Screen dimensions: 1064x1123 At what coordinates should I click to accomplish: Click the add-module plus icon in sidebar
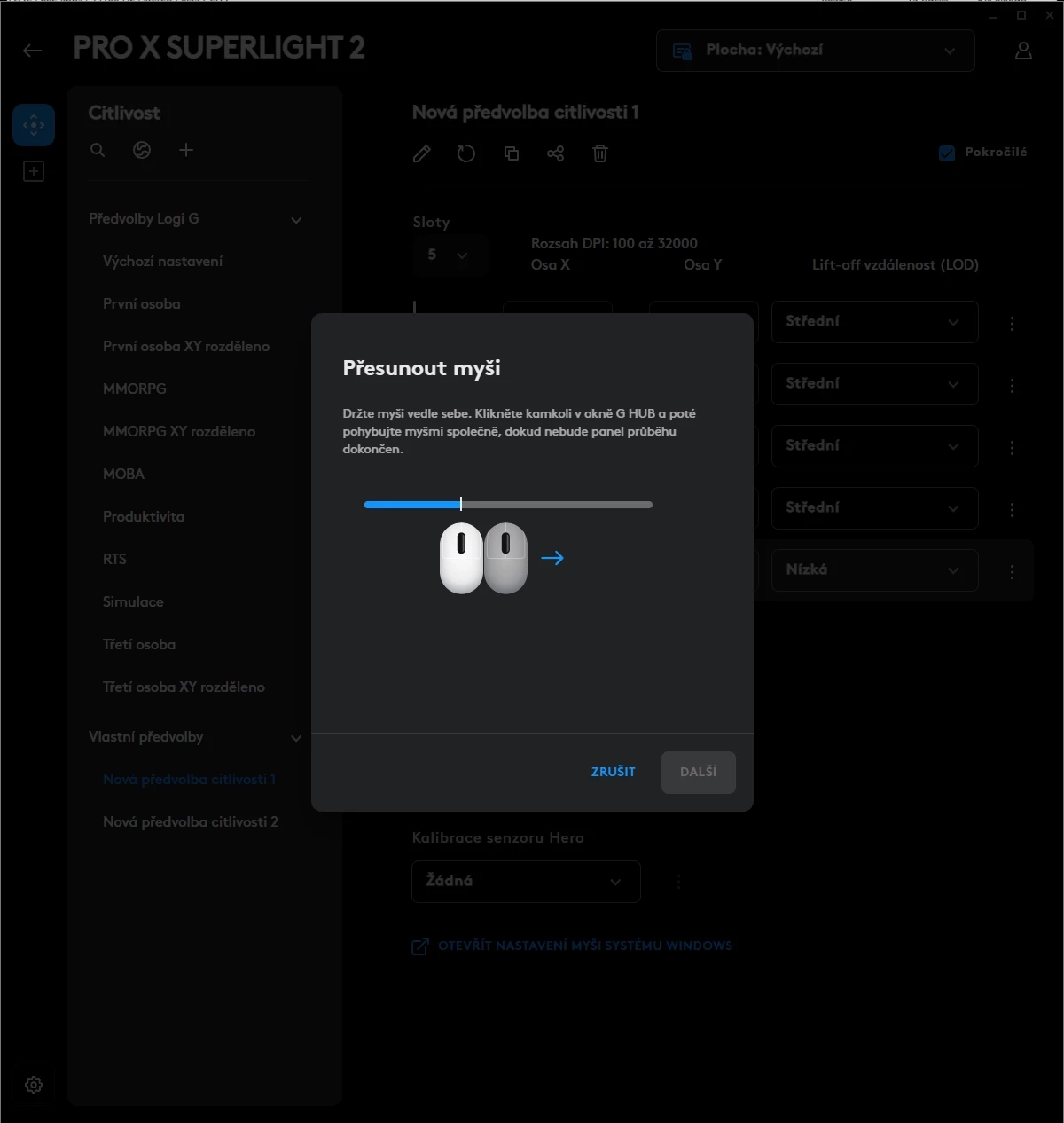point(34,171)
